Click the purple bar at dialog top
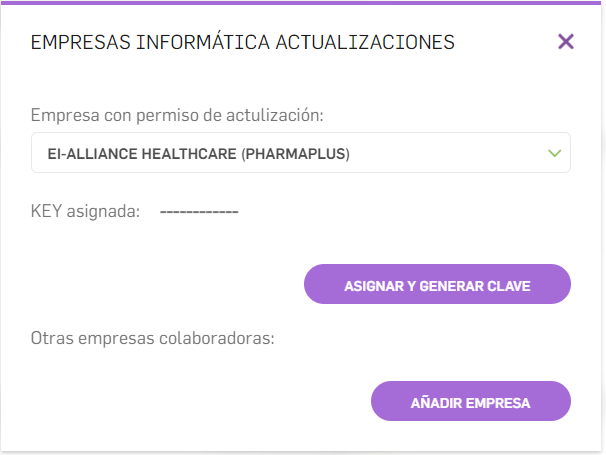 303,2
